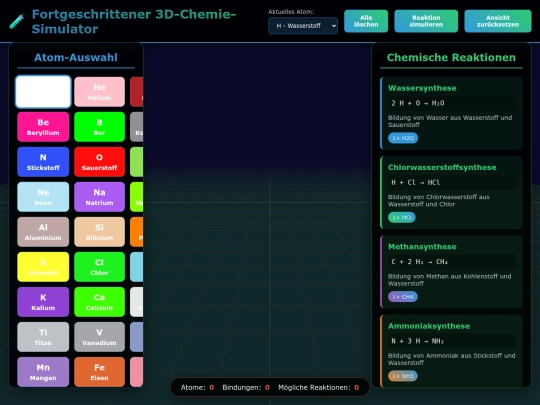Click the 1× NH3 product badge
Viewport: 540px width, 405px height.
pos(403,376)
